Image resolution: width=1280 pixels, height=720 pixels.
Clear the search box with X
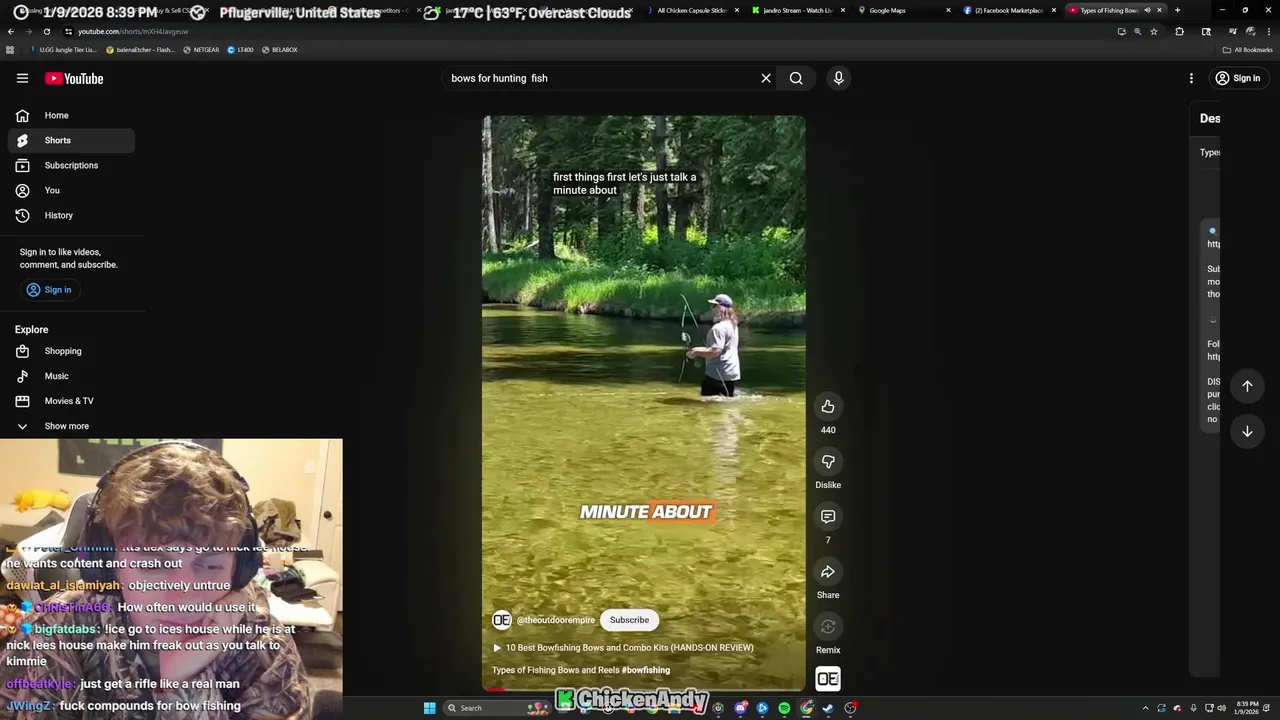tap(766, 78)
